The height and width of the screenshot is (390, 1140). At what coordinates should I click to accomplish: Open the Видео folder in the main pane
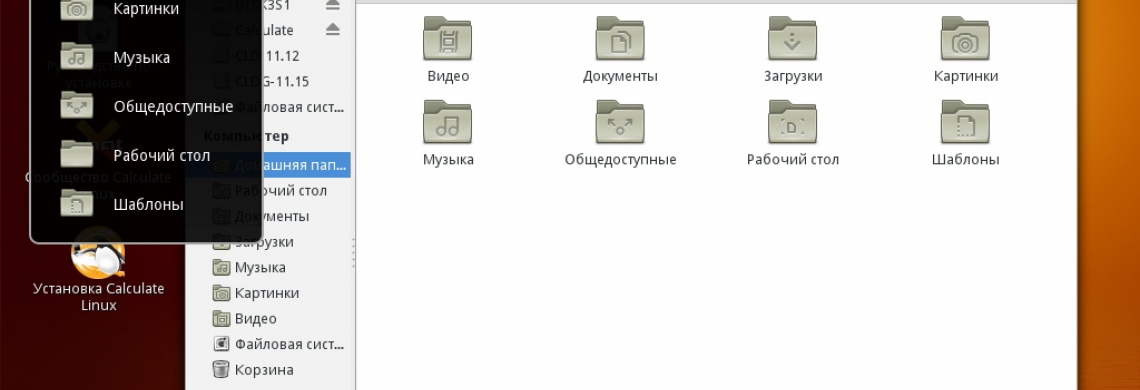[448, 49]
